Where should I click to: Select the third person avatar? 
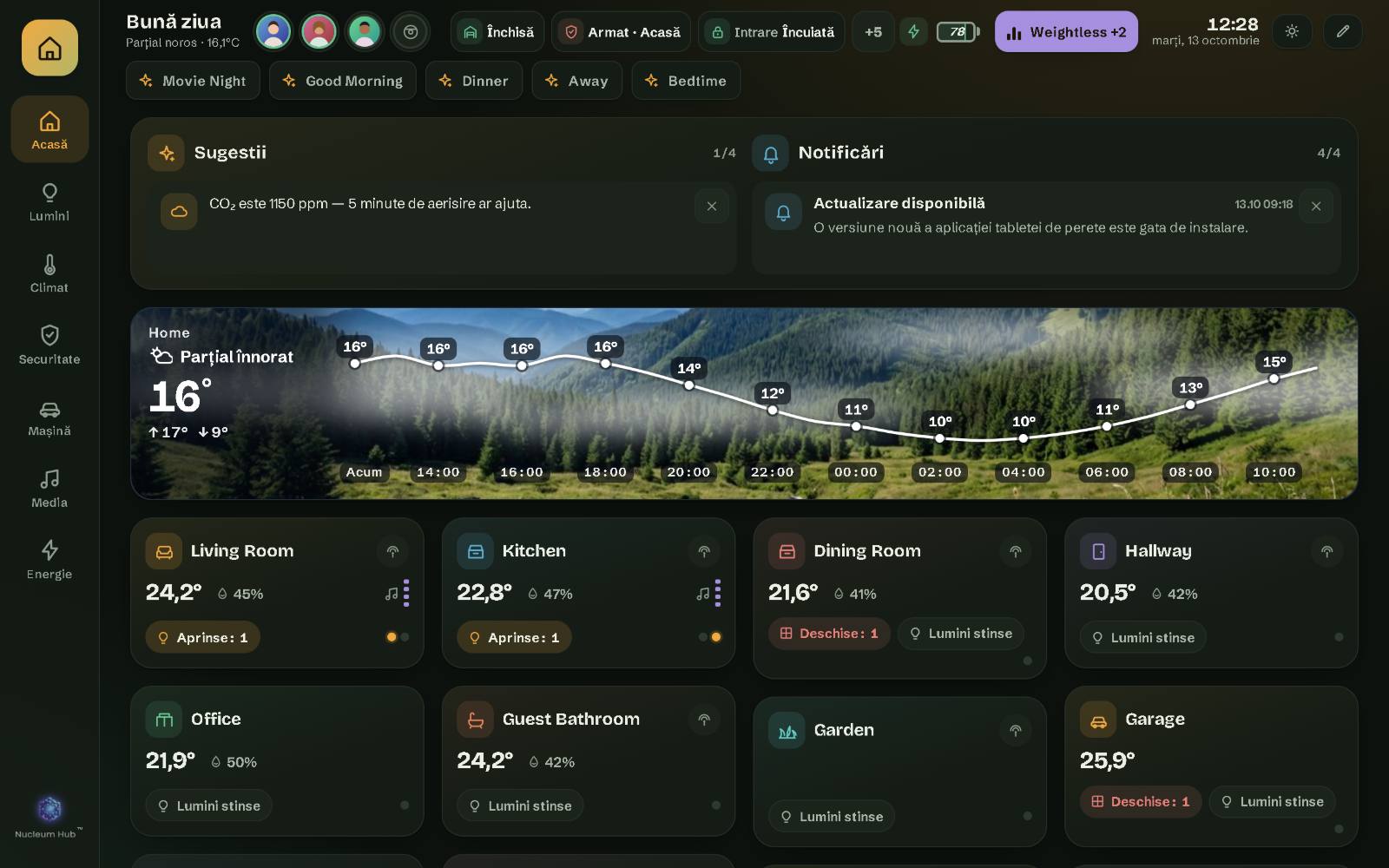[365, 32]
